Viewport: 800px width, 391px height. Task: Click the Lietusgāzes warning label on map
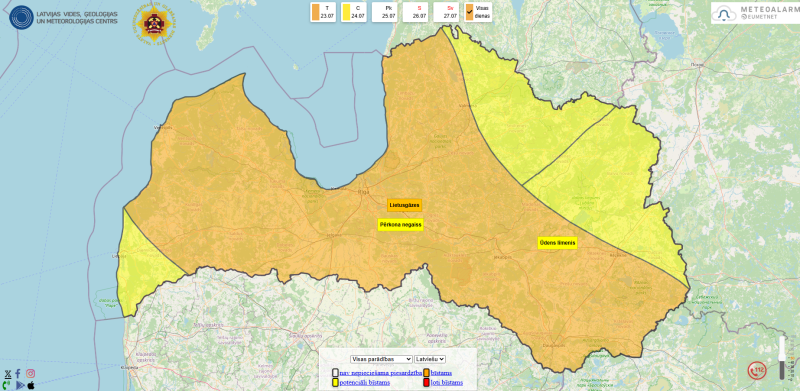[405, 205]
